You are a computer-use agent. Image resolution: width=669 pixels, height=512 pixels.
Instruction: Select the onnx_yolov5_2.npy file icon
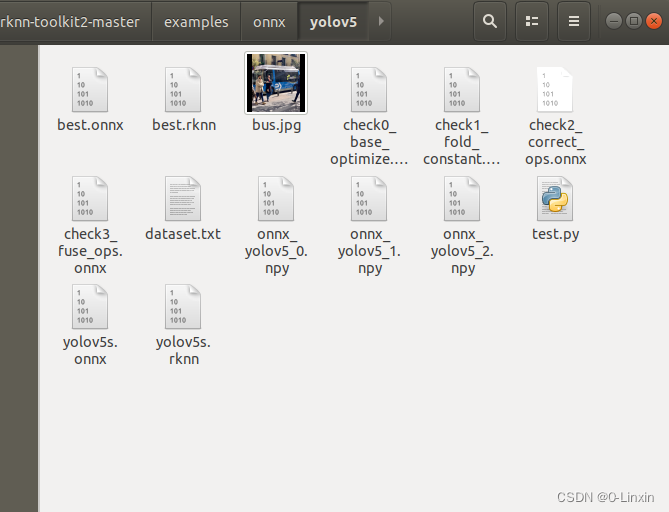pos(462,198)
